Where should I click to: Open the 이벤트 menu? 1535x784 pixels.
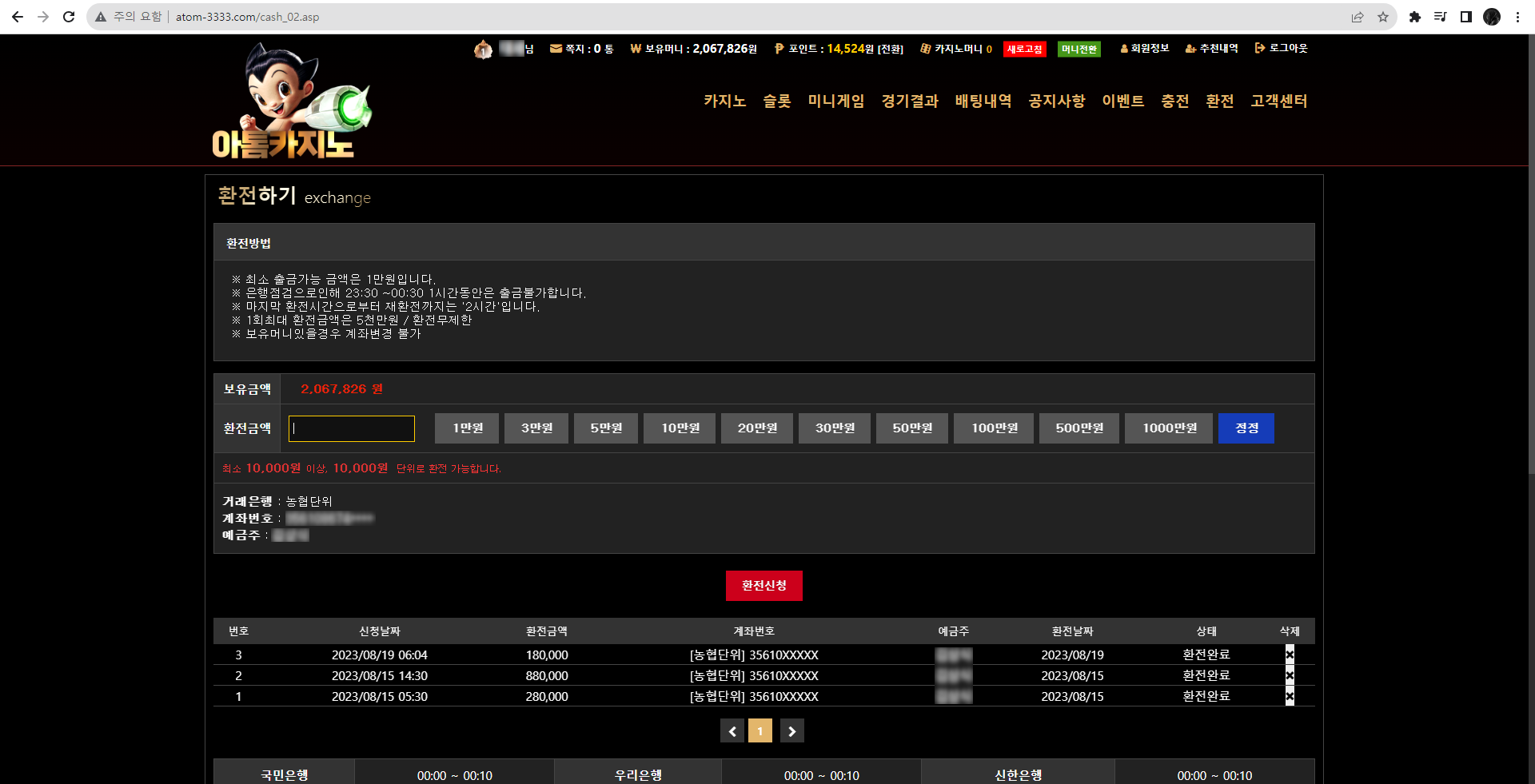tap(1123, 101)
